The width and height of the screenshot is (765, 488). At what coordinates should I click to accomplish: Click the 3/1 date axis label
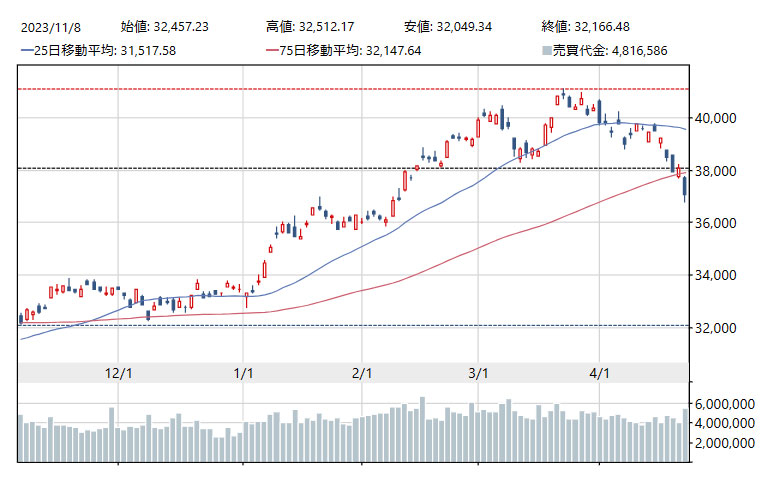(x=478, y=373)
